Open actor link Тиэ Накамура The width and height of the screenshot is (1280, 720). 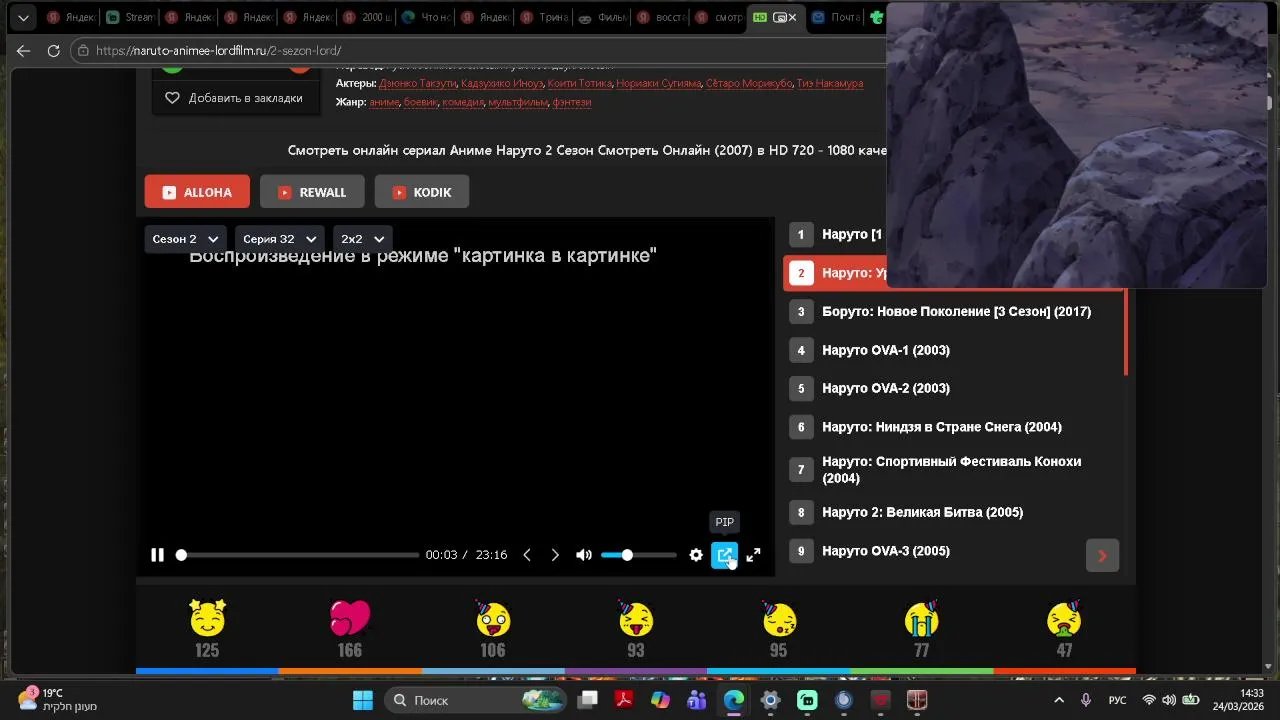[829, 83]
